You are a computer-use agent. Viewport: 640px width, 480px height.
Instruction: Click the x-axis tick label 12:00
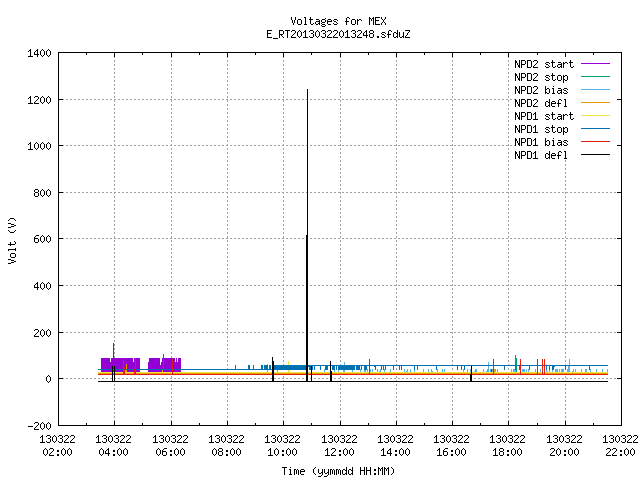point(339,452)
